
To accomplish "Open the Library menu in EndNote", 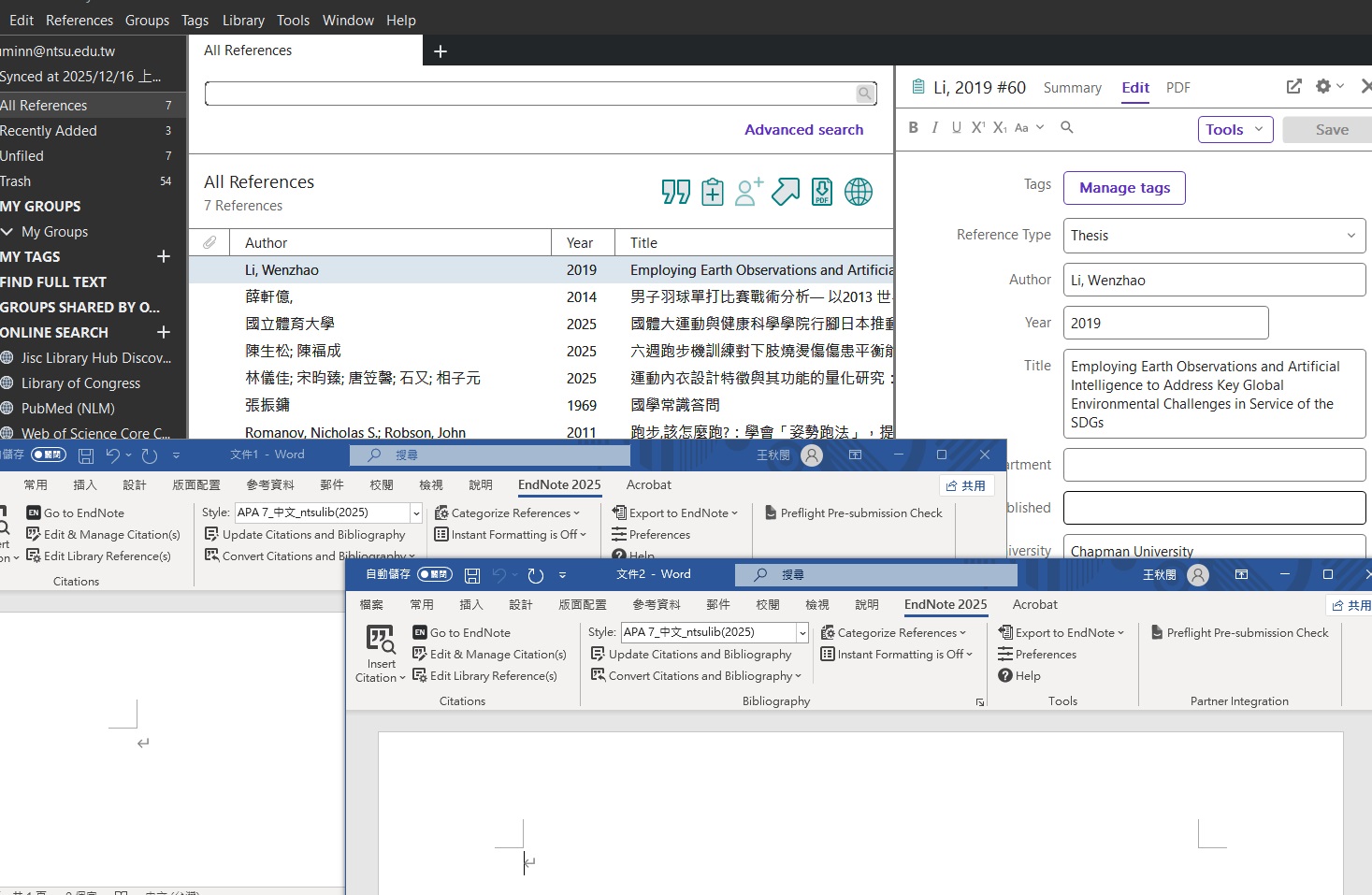I will click(x=243, y=20).
